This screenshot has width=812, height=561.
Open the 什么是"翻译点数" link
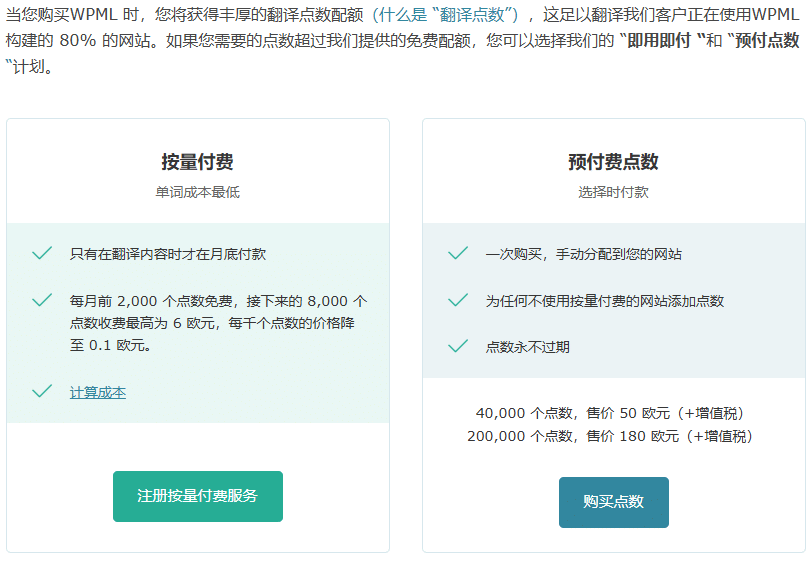pyautogui.click(x=445, y=15)
